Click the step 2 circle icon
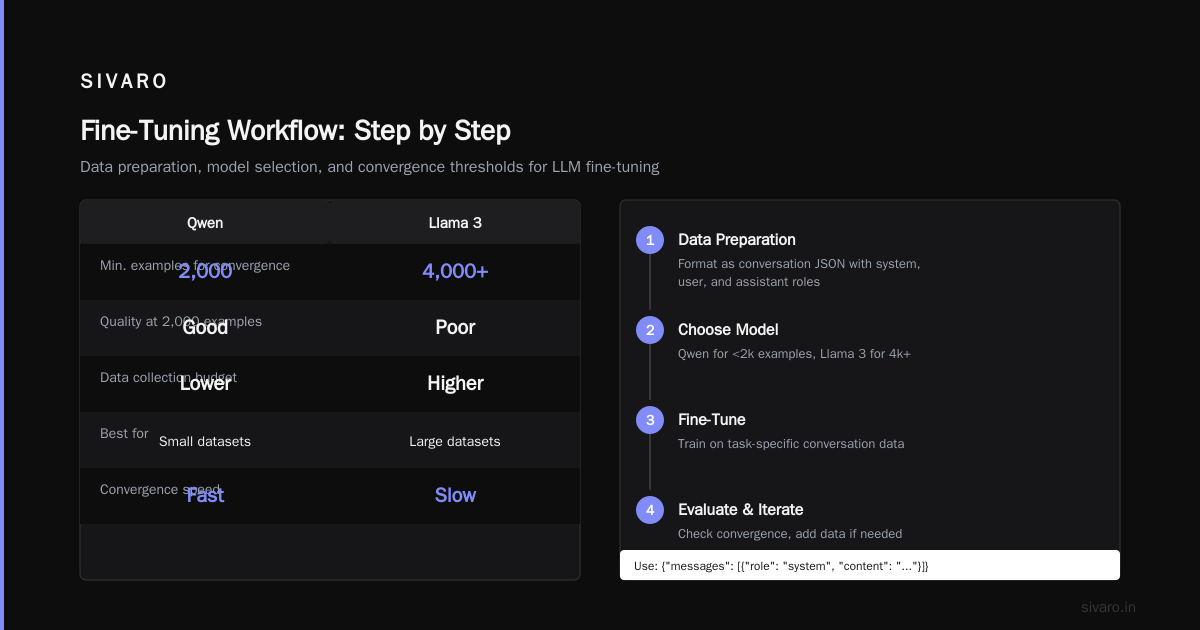 coord(650,330)
